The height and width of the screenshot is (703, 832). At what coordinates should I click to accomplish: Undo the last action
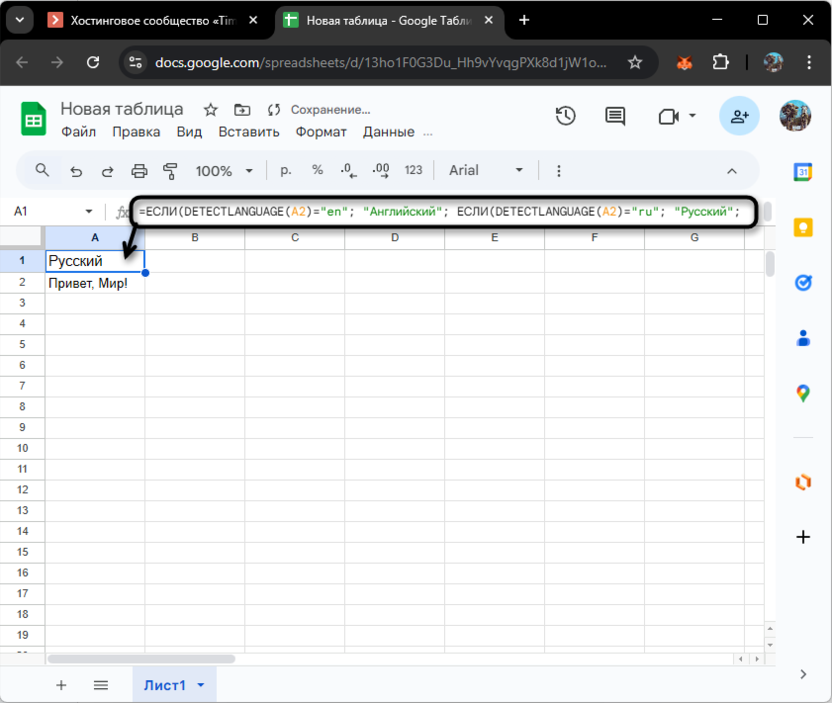[x=76, y=171]
